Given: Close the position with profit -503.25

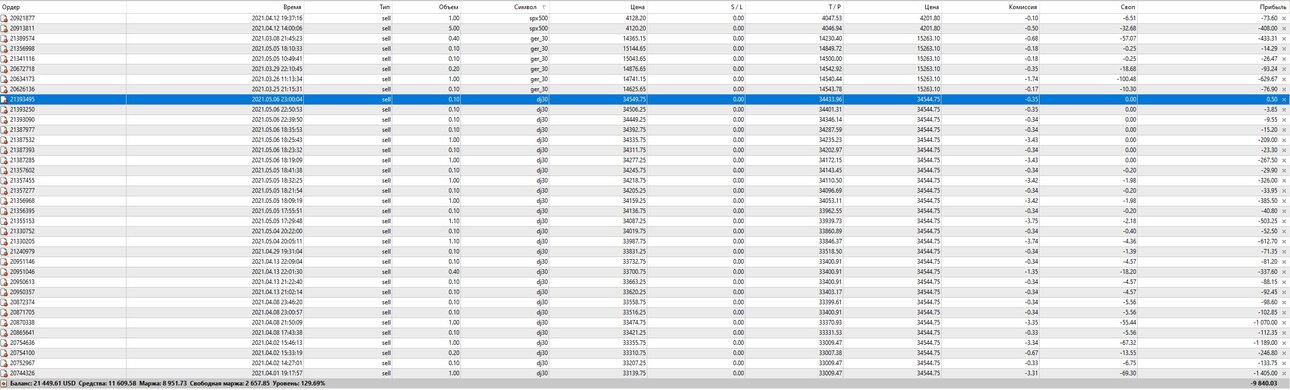Looking at the screenshot, I should pyautogui.click(x=1285, y=221).
